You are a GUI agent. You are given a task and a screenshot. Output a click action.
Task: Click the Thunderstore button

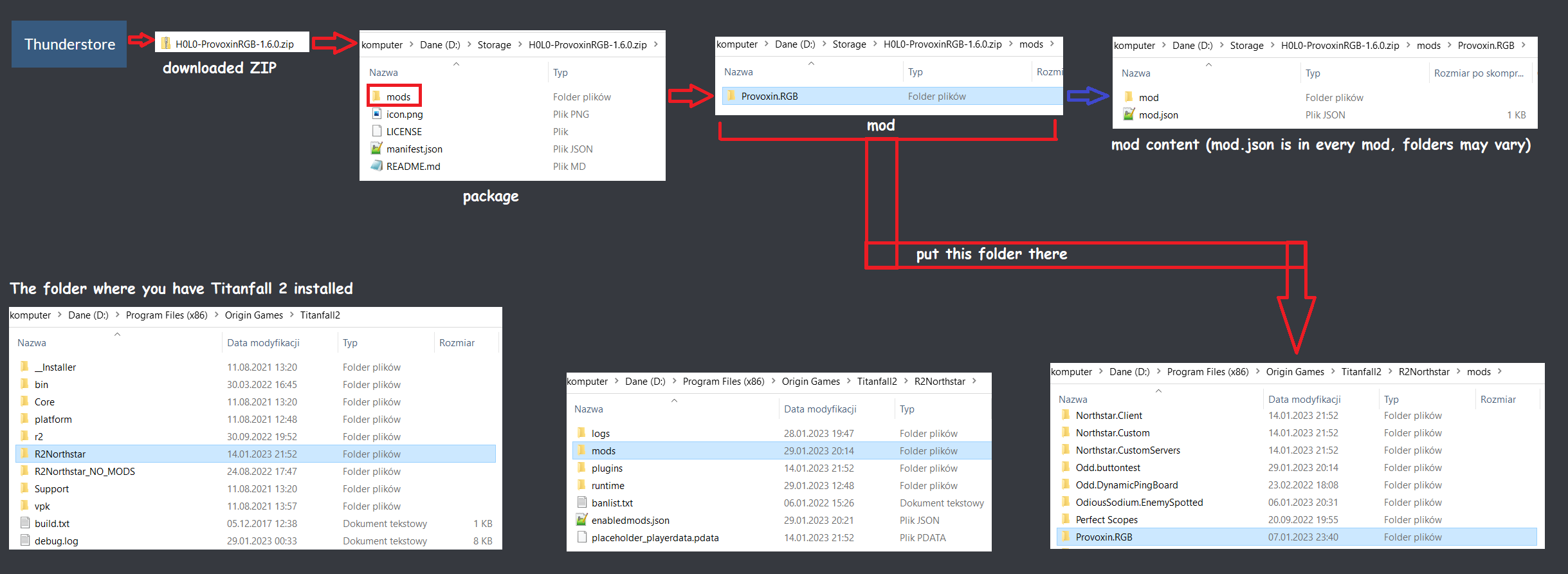pos(69,44)
